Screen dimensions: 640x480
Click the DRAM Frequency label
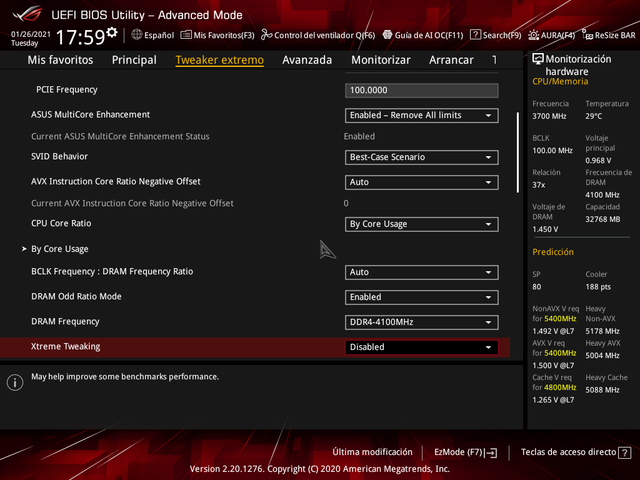[65, 322]
